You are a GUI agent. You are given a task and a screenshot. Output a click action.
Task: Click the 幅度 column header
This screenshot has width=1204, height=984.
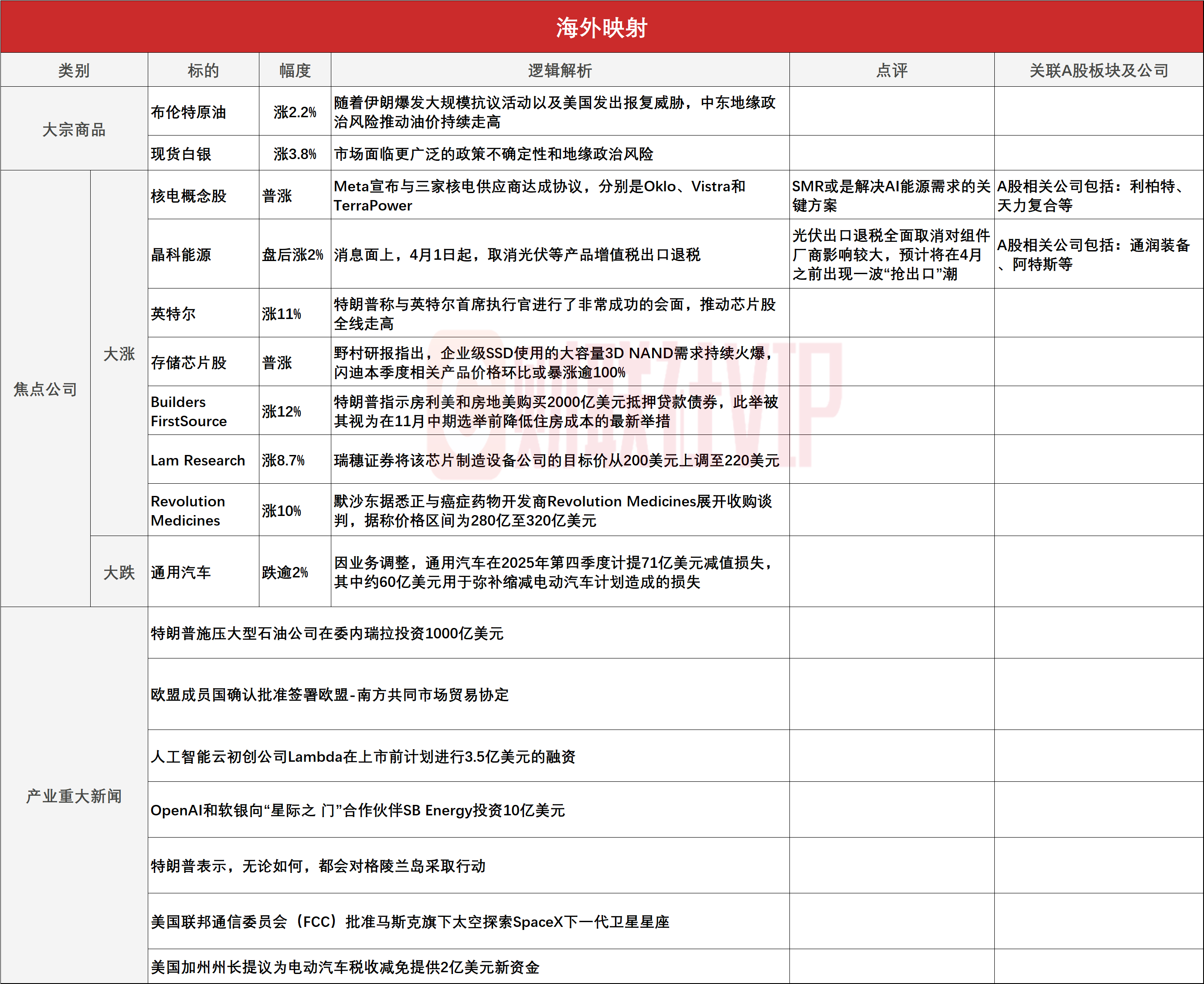coord(295,70)
